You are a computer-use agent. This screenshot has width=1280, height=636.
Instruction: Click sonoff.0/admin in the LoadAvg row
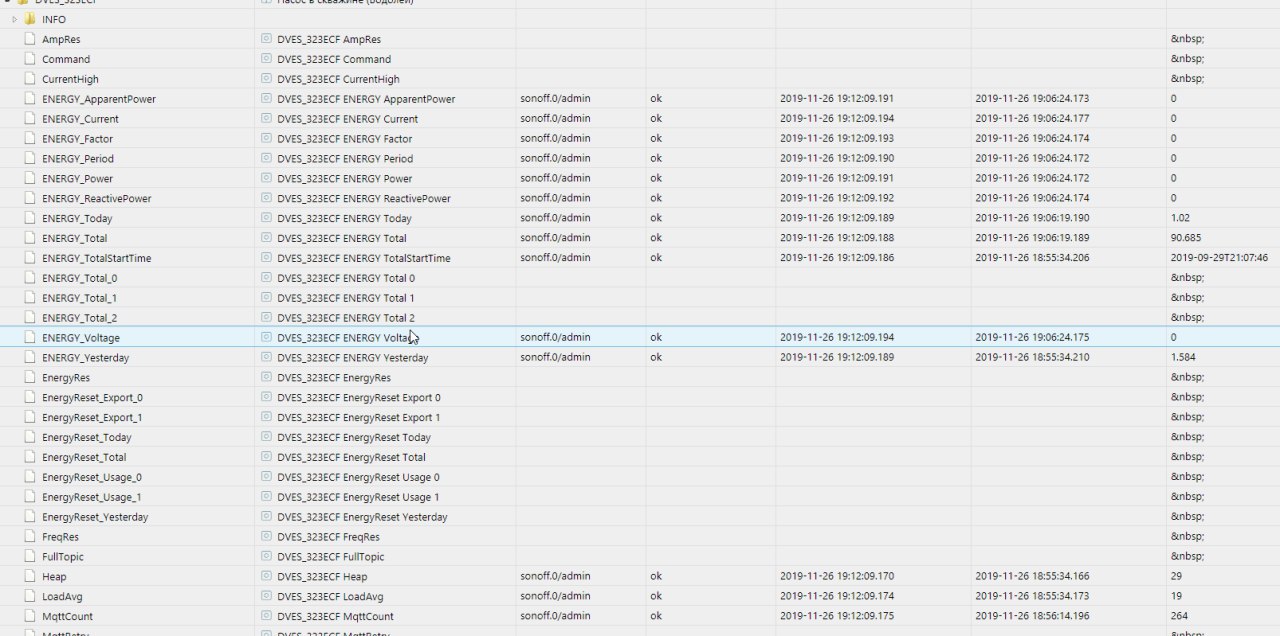(x=555, y=596)
